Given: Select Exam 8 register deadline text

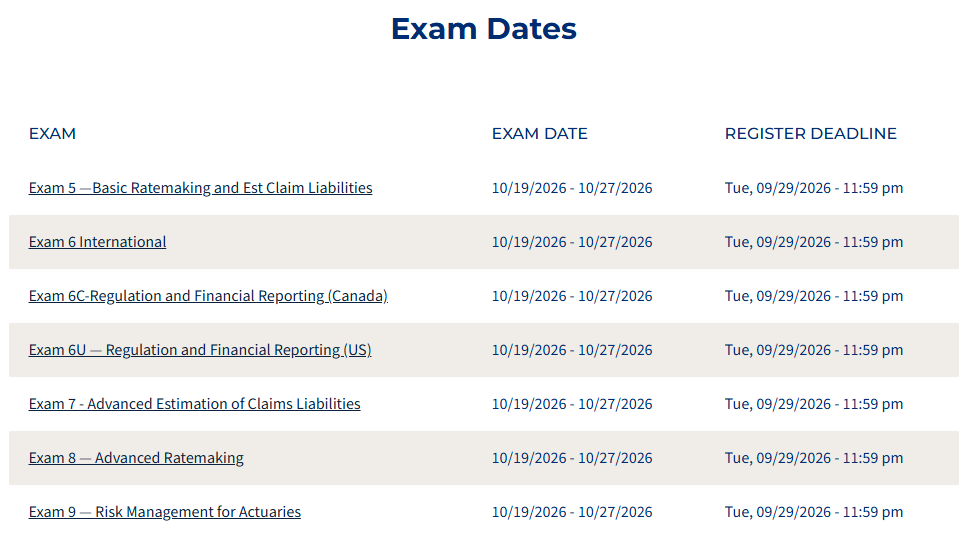Looking at the screenshot, I should point(814,458).
